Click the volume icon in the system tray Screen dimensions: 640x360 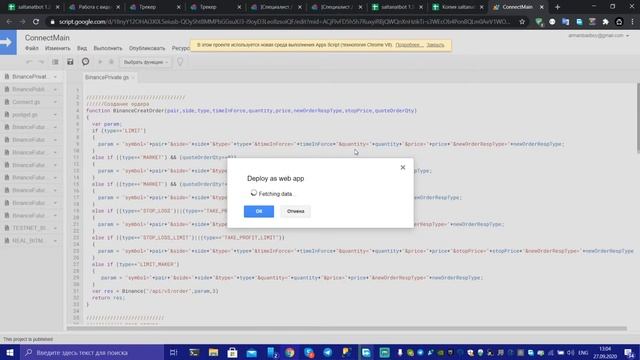point(570,352)
